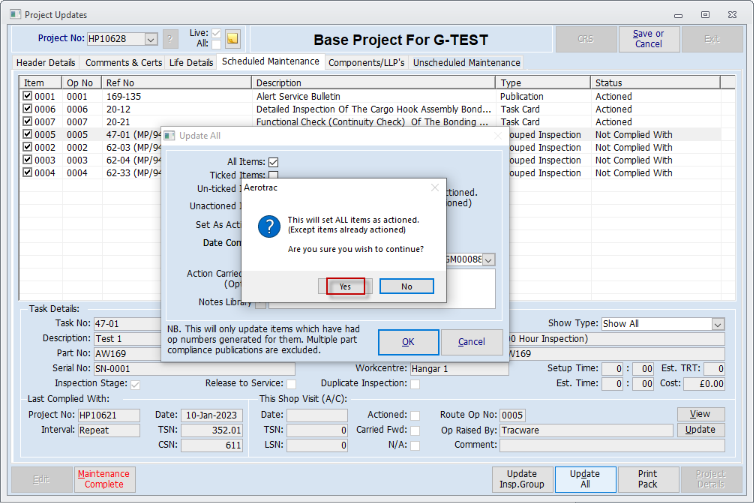This screenshot has width=754, height=503.
Task: Untick the checkbox for item 0004
Action: point(27,172)
